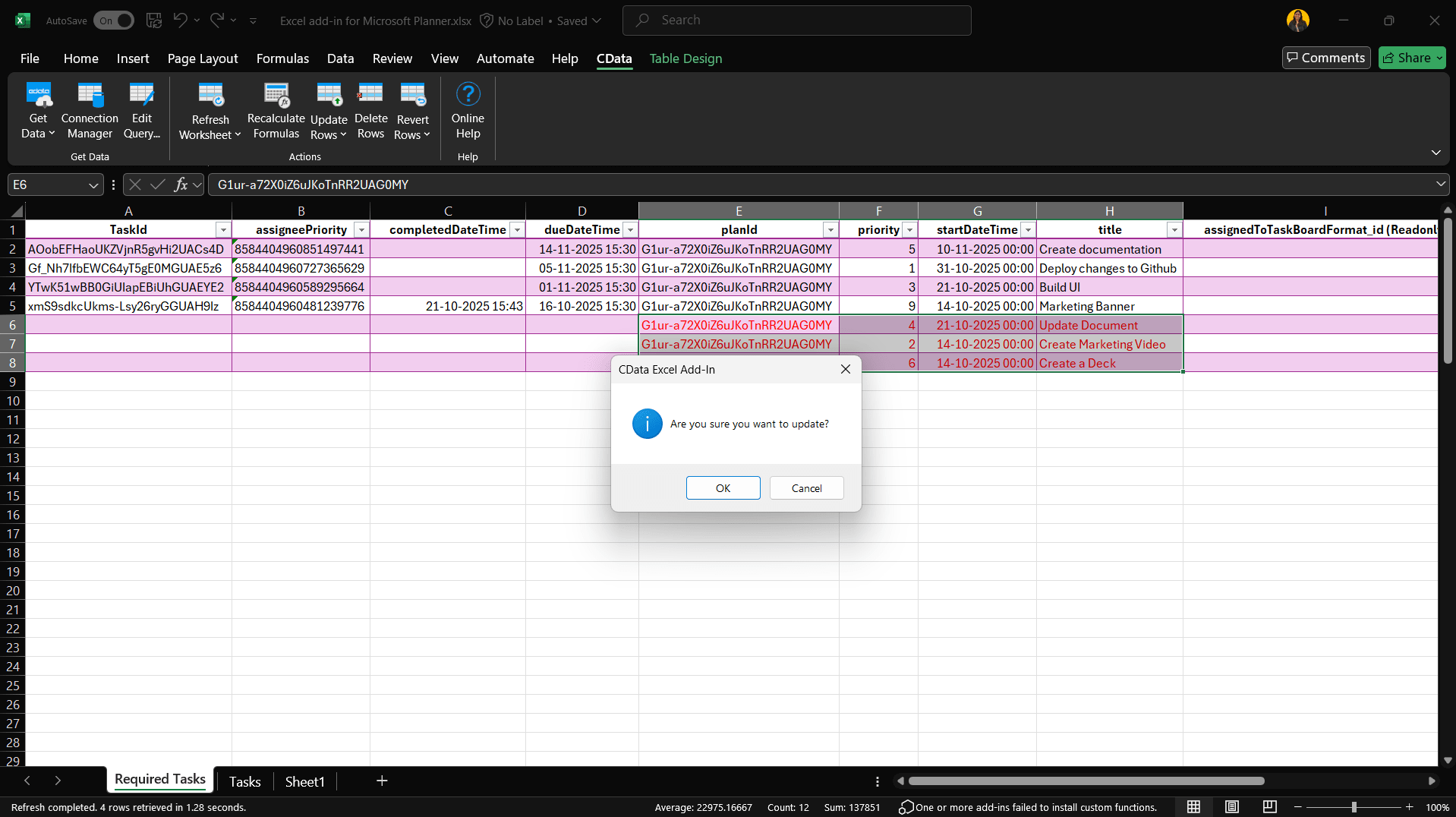Open the Name Box dropdown arrow
The width and height of the screenshot is (1456, 817).
point(93,185)
